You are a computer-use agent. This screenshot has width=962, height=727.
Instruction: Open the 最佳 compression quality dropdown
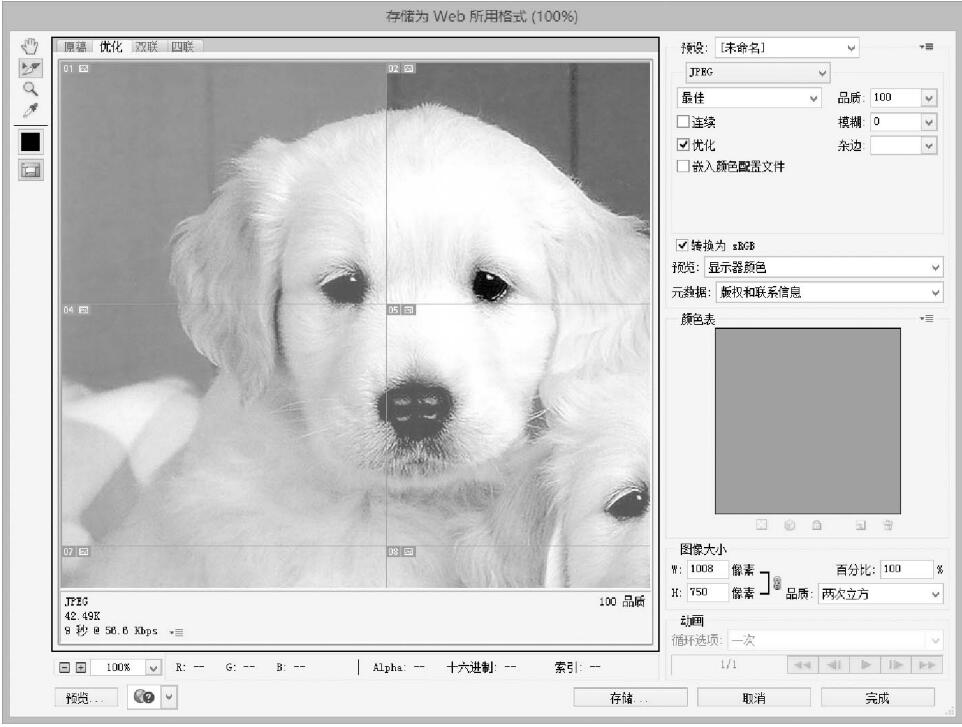pos(749,98)
